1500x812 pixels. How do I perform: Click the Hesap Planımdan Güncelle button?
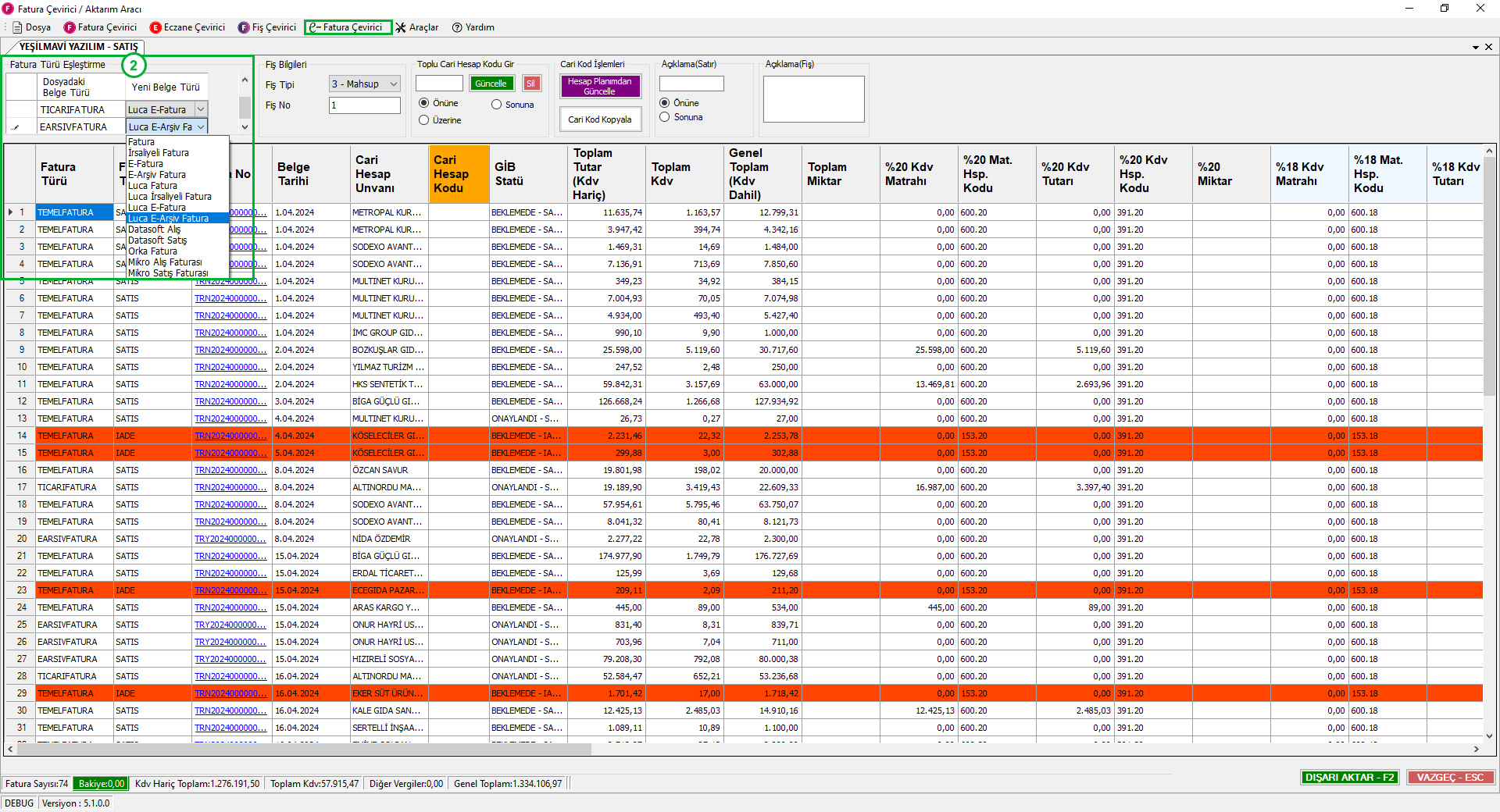(x=600, y=86)
